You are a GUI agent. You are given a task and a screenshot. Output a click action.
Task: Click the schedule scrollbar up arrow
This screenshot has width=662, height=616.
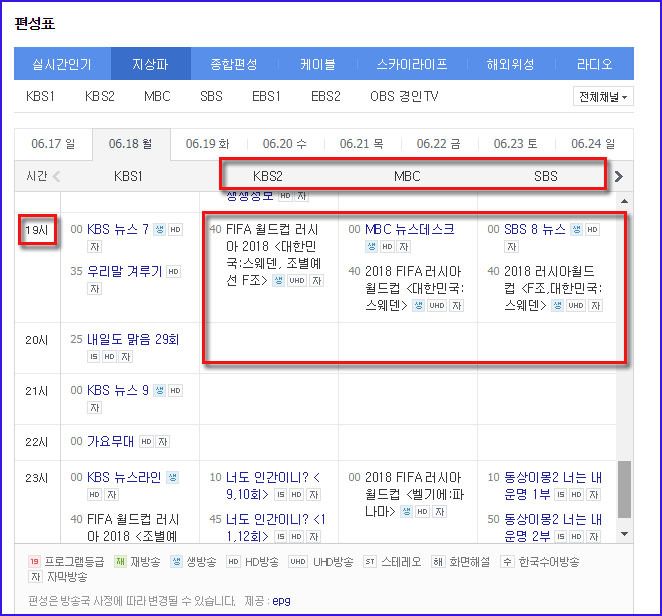point(624,201)
